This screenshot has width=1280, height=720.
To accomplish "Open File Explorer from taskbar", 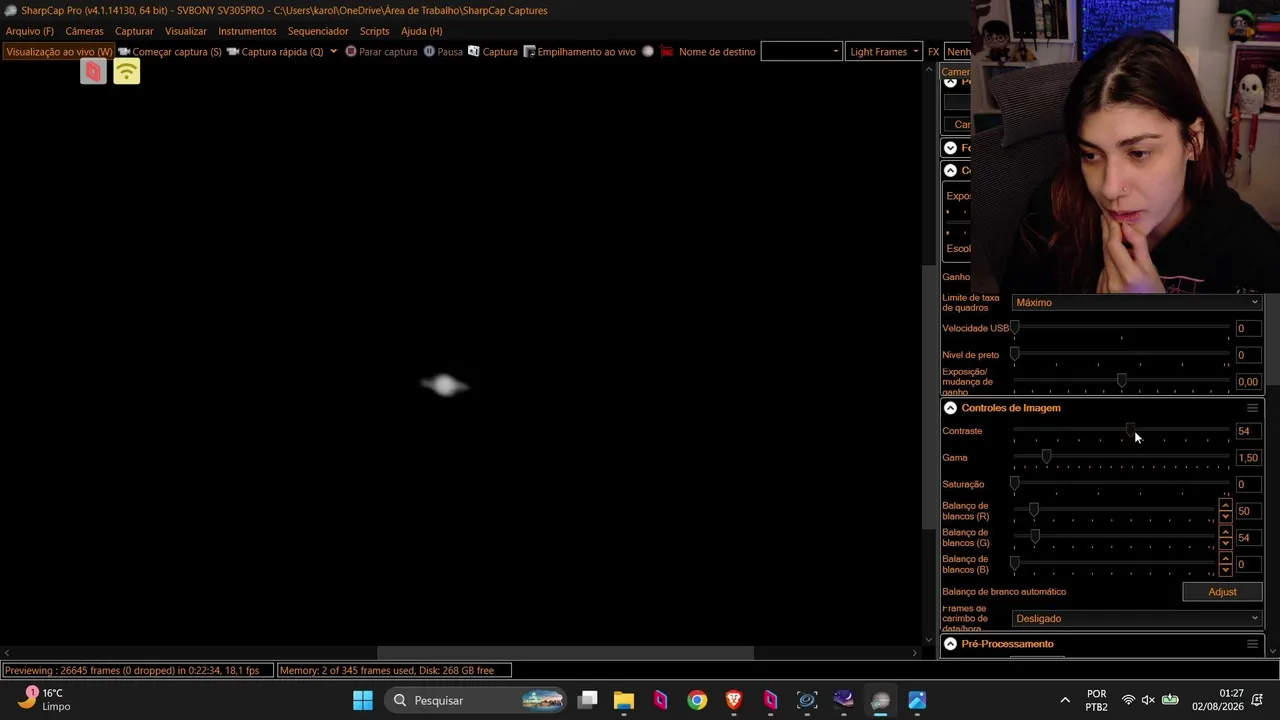I will click(624, 700).
